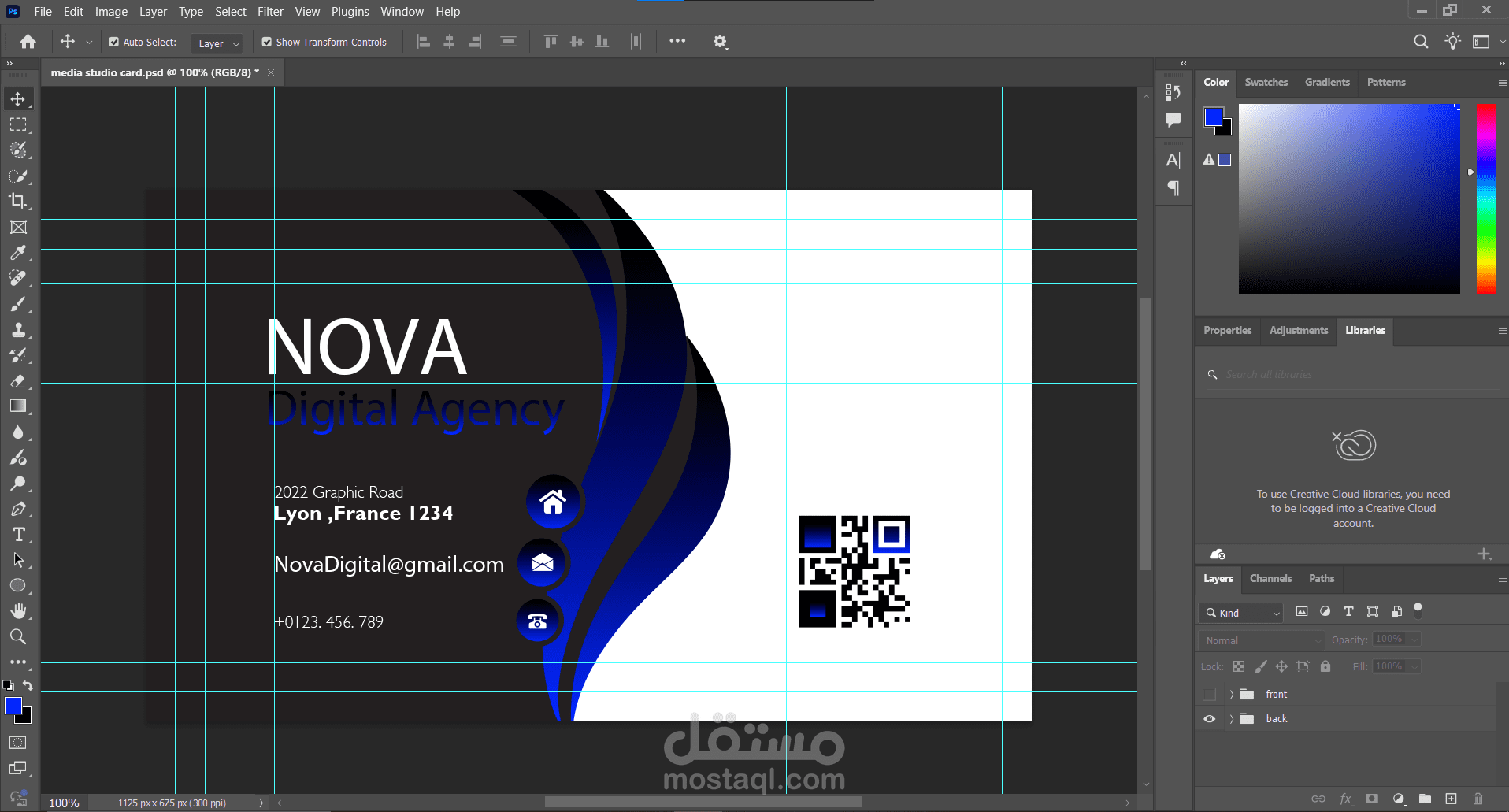Delete layer with trash icon

(1478, 799)
